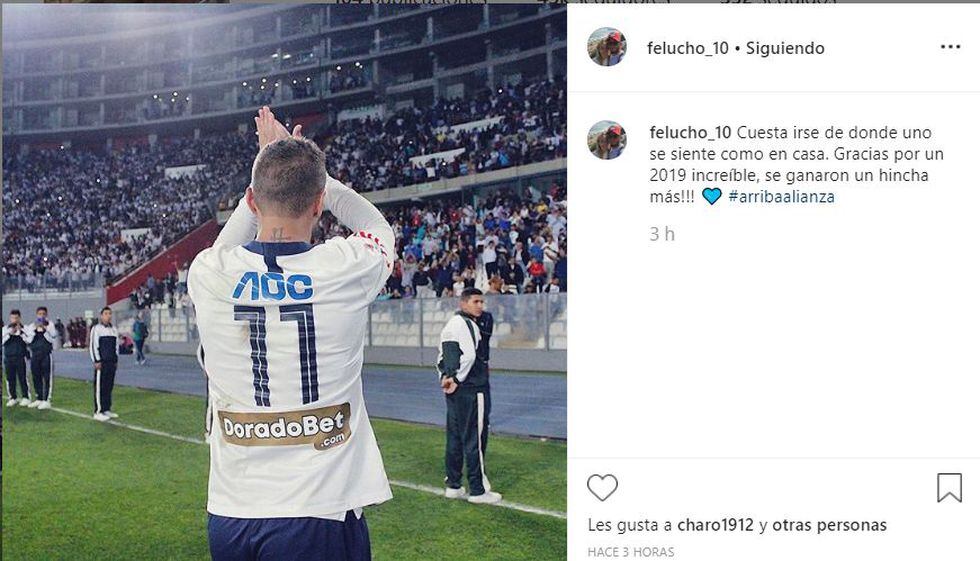This screenshot has width=980, height=561.
Task: Open the #arribaalianza hashtag
Action: point(781,196)
